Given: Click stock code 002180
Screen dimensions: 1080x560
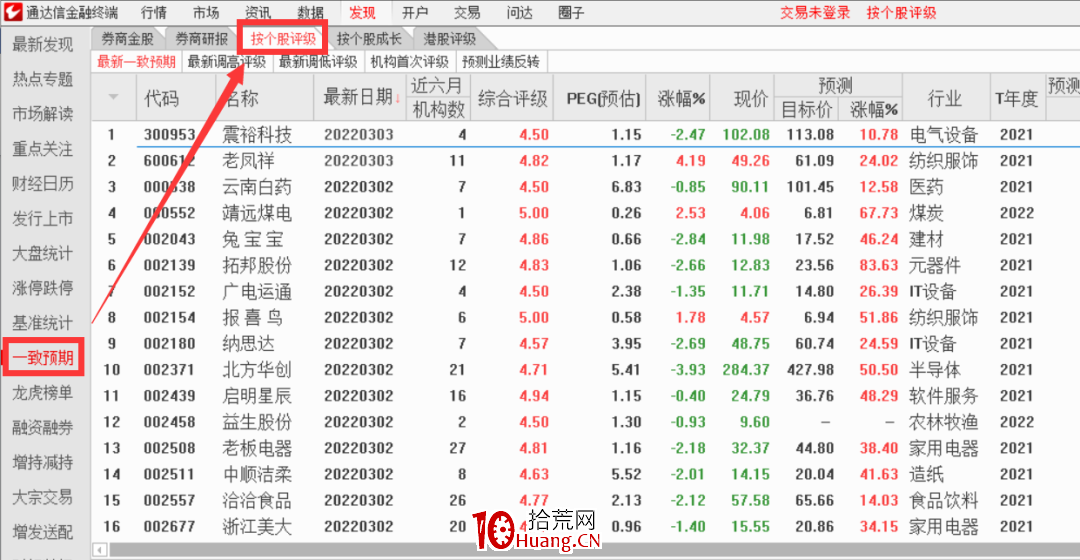Looking at the screenshot, I should (169, 344).
